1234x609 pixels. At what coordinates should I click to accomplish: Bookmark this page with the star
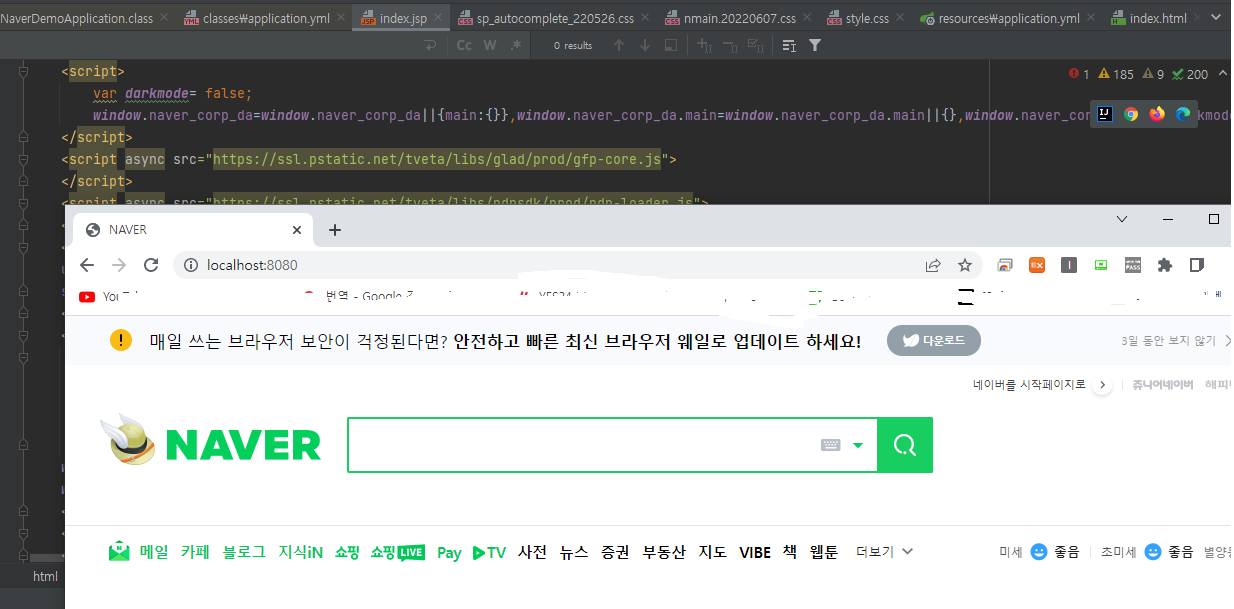coord(965,265)
